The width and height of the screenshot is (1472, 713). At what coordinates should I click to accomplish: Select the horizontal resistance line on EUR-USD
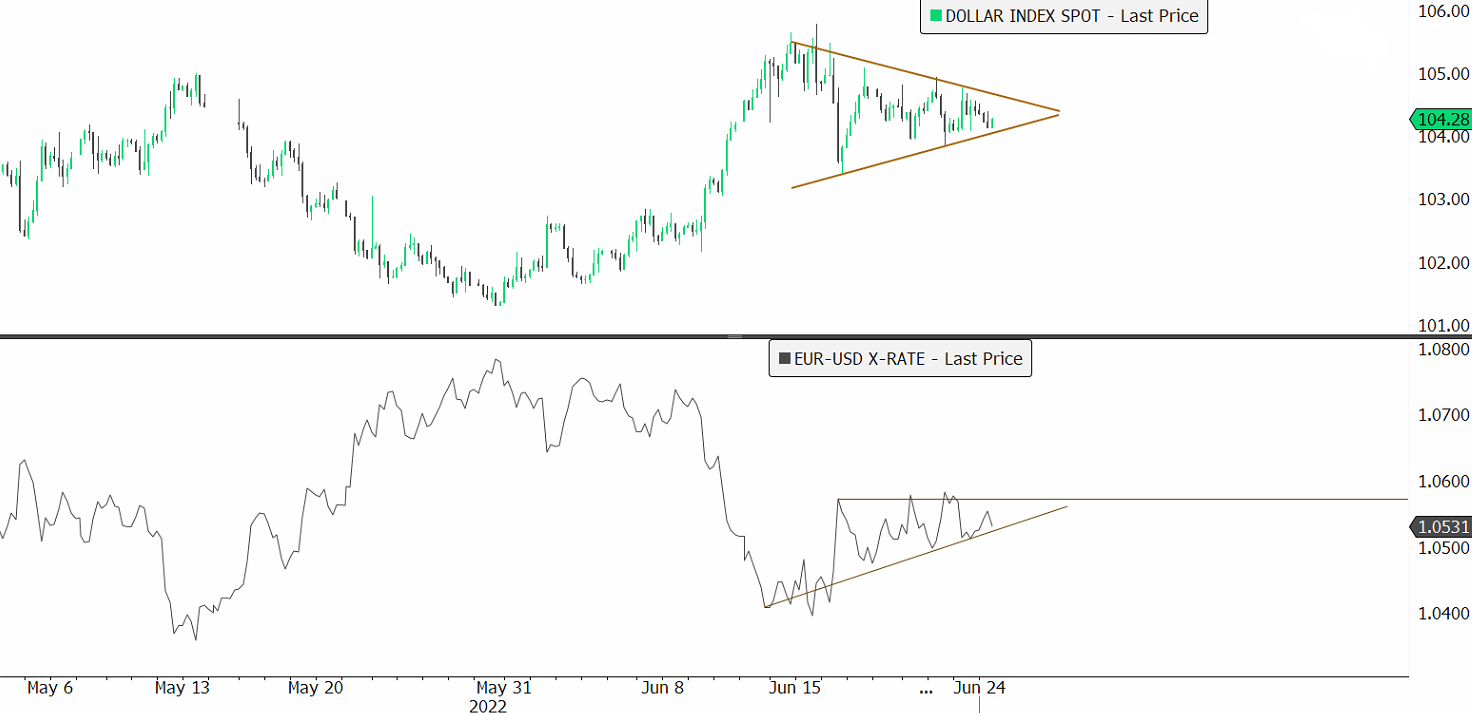pos(1200,498)
